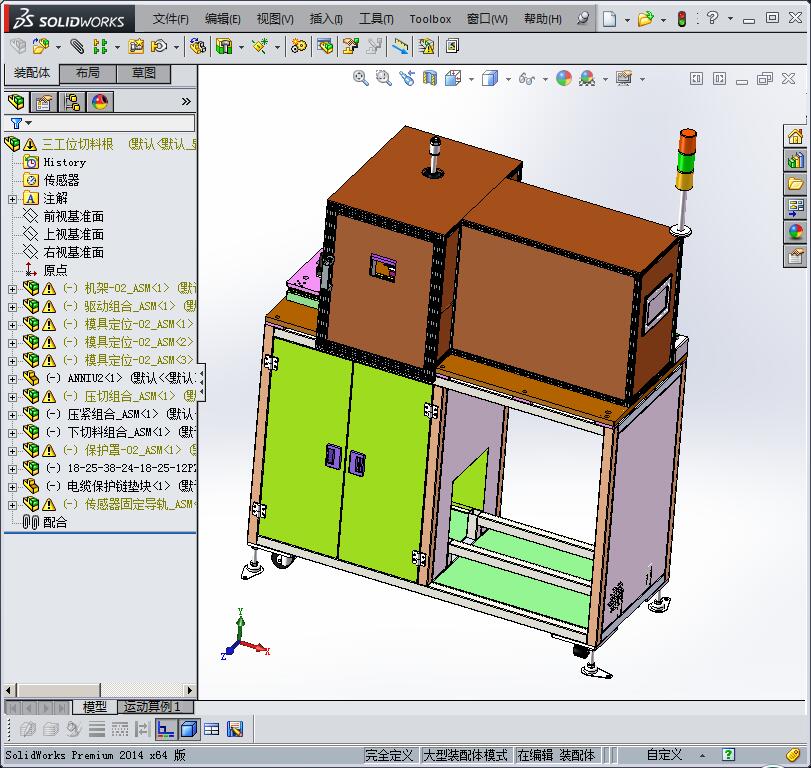Open the 文件(F) menu
811x768 pixels.
(170, 19)
